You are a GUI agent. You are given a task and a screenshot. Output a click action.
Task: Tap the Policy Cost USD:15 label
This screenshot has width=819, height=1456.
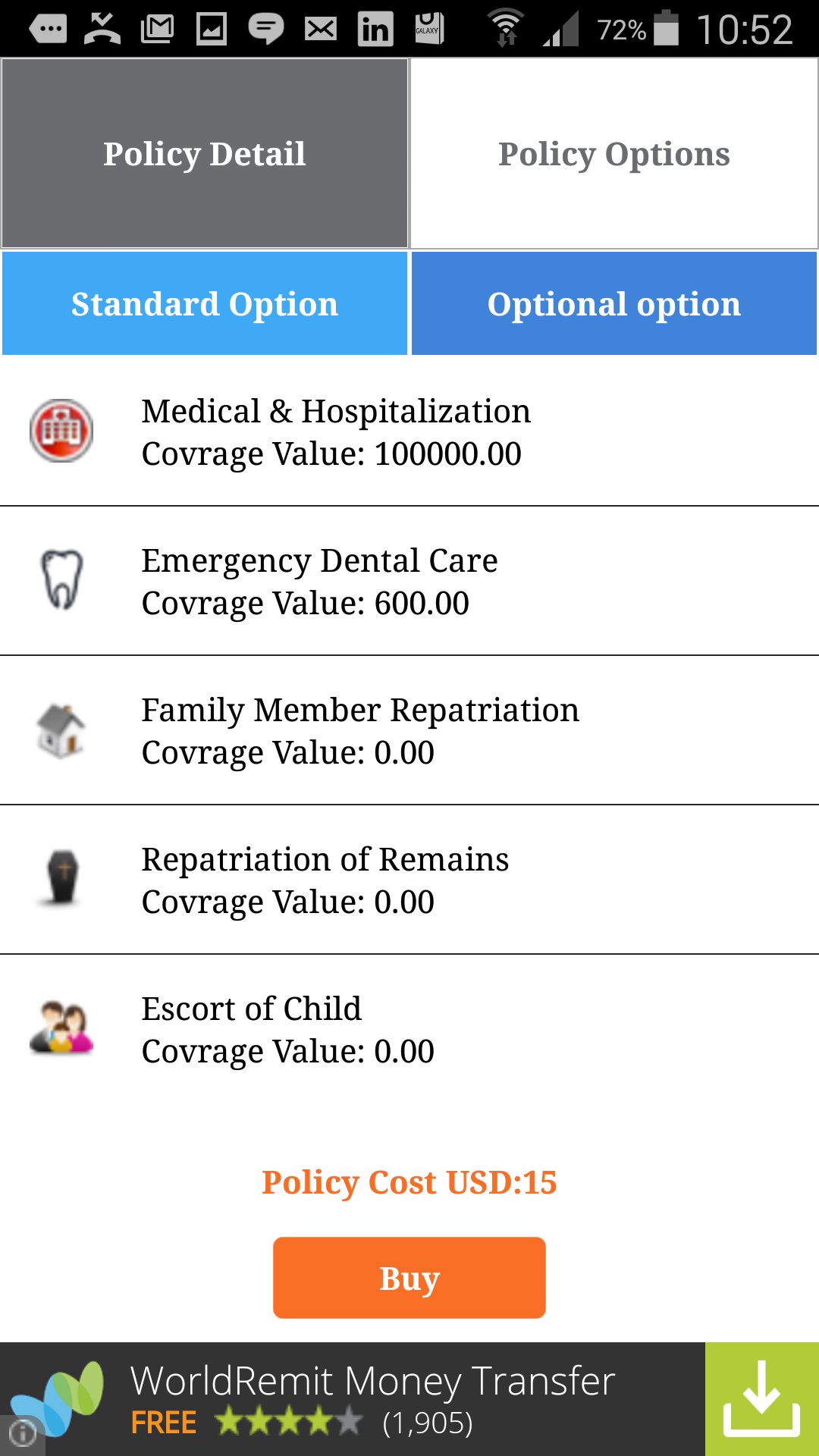409,1182
